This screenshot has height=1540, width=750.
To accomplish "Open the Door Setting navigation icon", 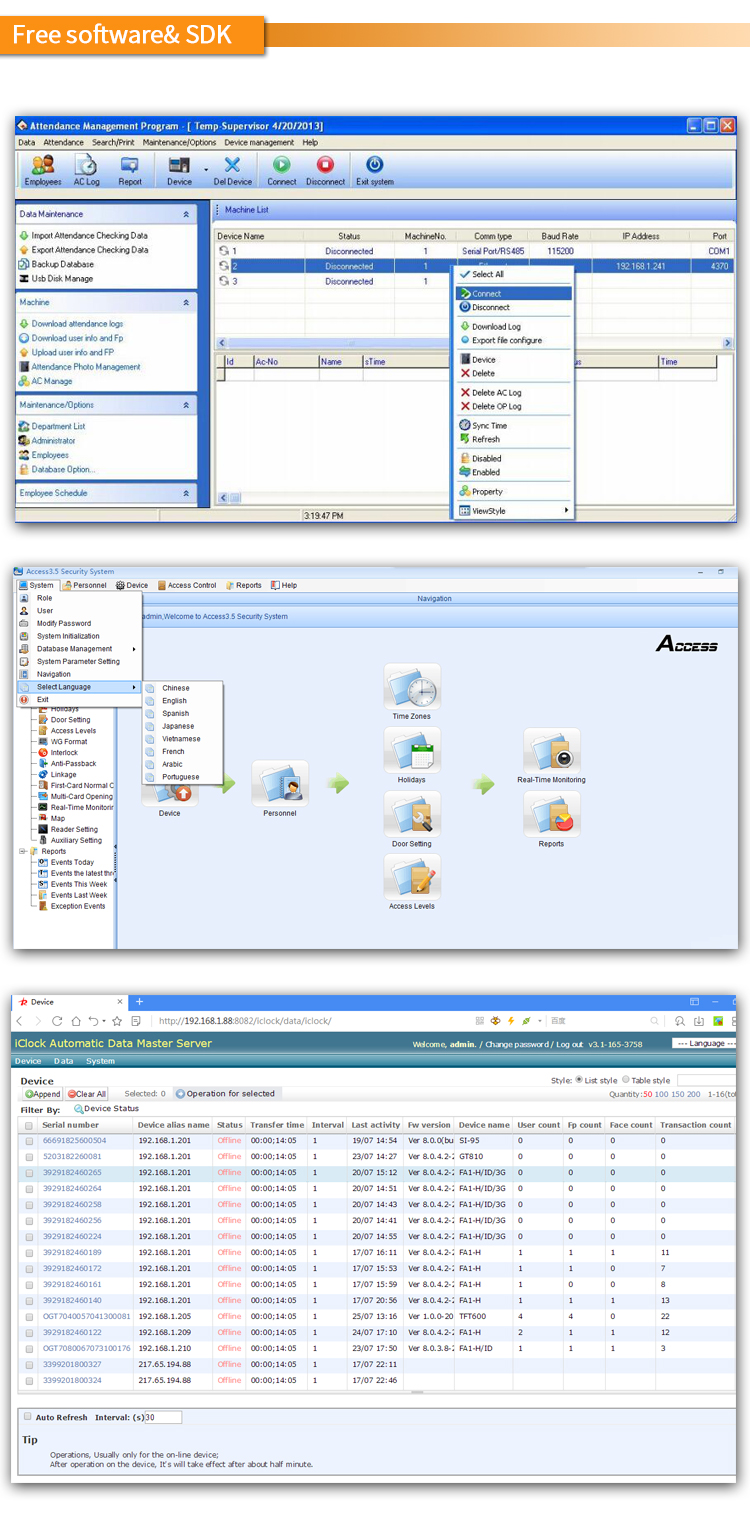I will tap(412, 815).
